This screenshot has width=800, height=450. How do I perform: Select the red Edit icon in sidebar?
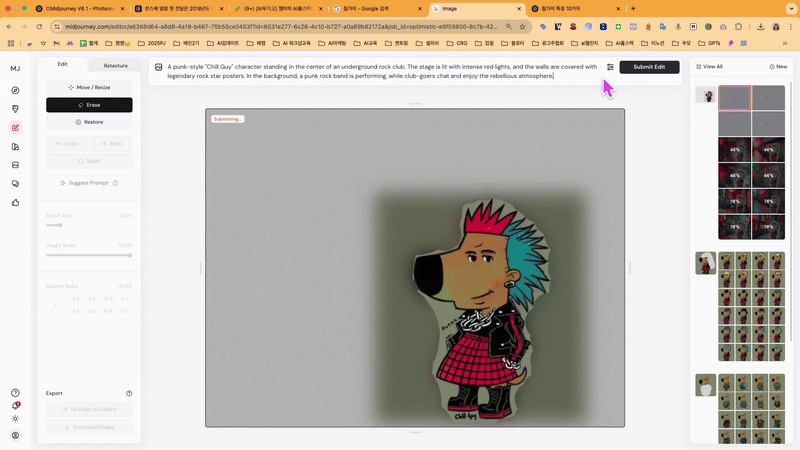[15, 128]
